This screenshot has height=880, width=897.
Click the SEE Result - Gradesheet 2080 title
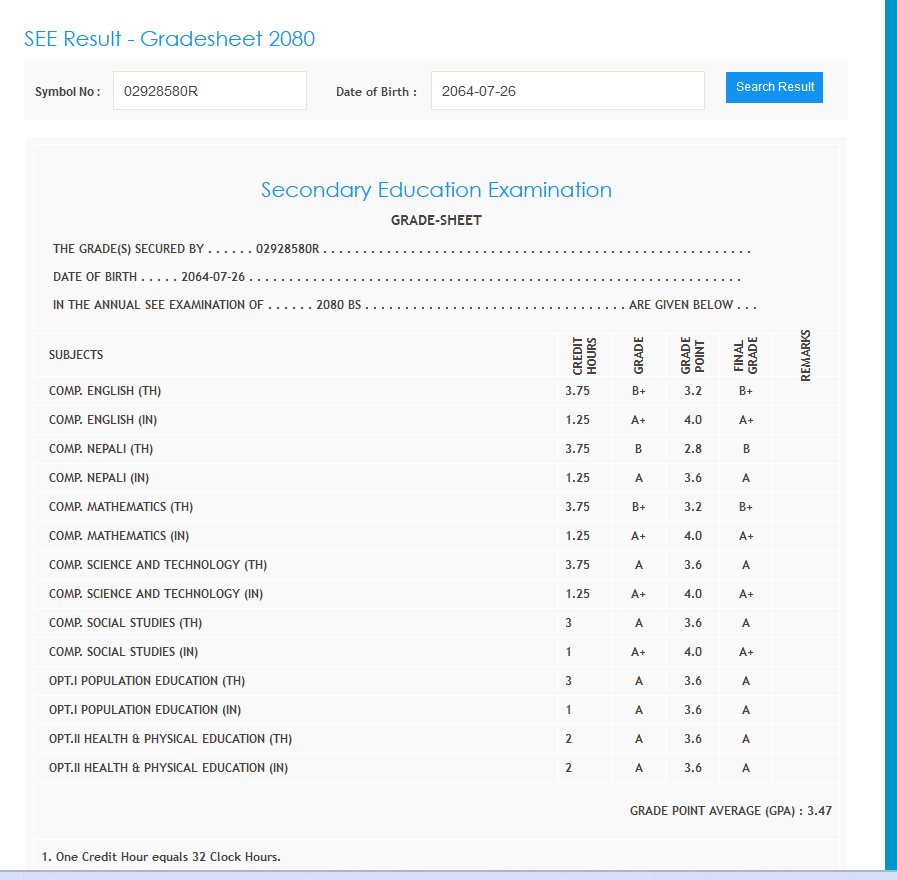point(169,39)
